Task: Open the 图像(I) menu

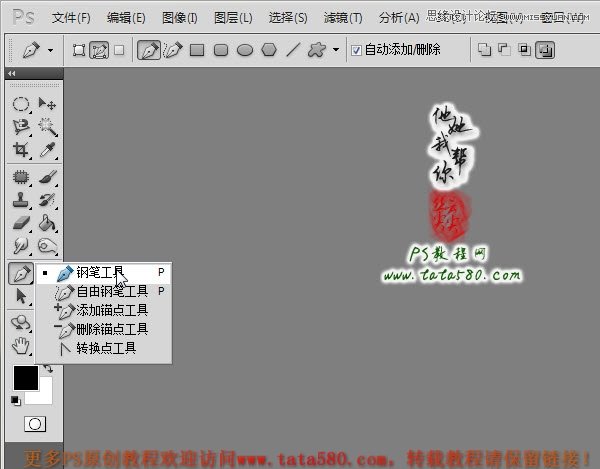Action: point(179,18)
